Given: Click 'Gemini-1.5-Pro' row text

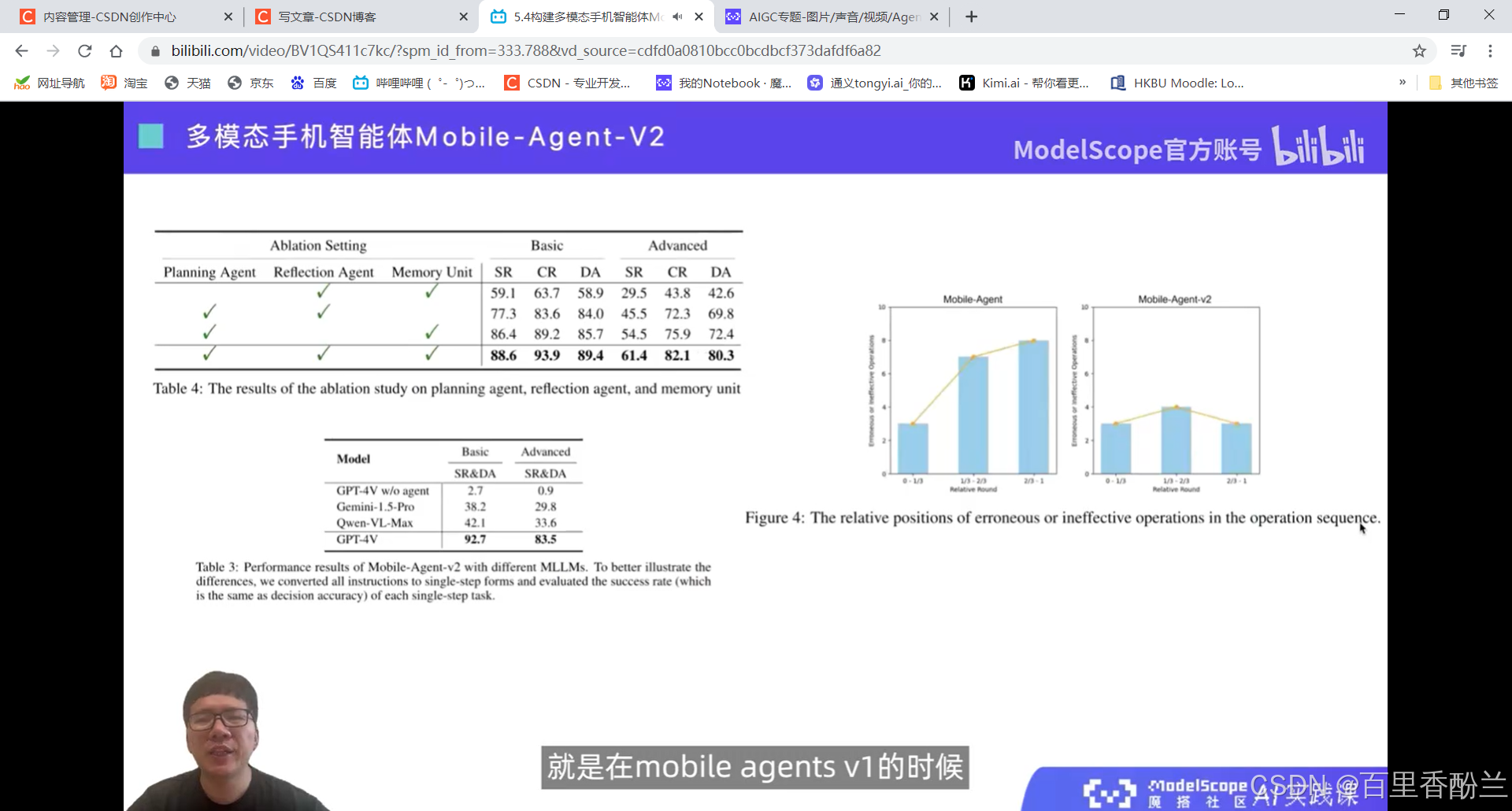Looking at the screenshot, I should [x=375, y=506].
